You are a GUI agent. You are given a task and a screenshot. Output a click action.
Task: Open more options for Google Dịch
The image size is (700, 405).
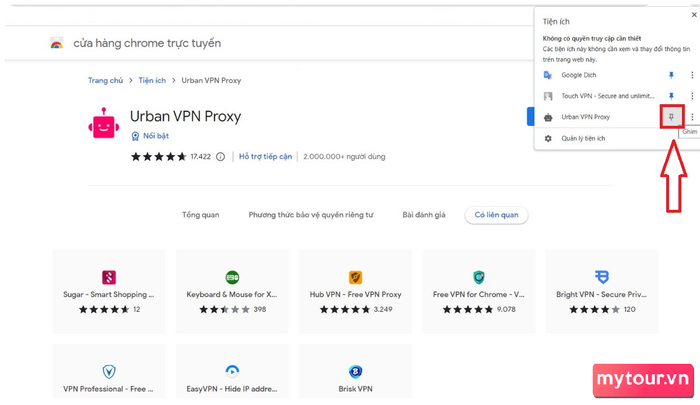tap(692, 75)
